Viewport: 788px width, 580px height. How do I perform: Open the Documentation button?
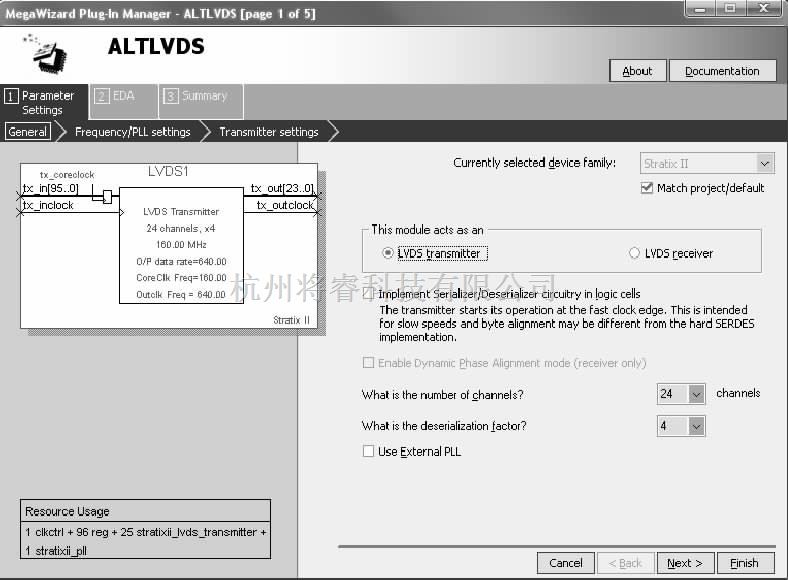[722, 71]
